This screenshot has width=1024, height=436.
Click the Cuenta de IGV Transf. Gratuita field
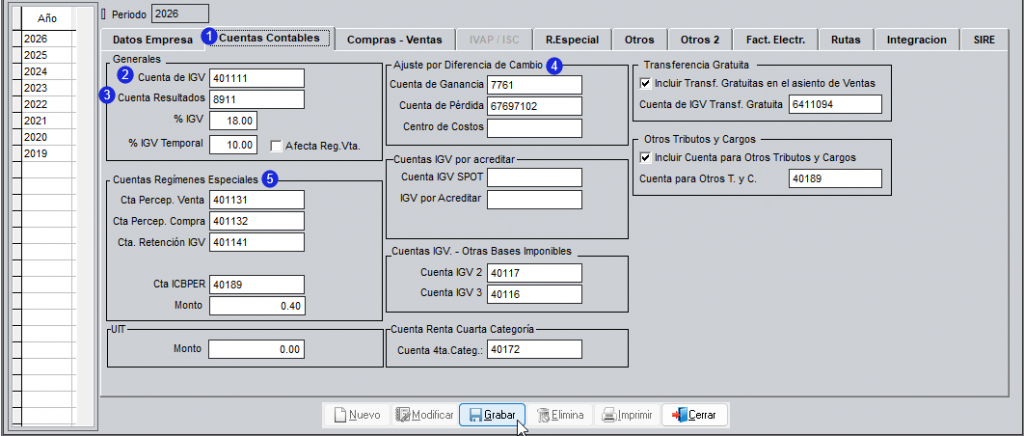click(x=835, y=104)
